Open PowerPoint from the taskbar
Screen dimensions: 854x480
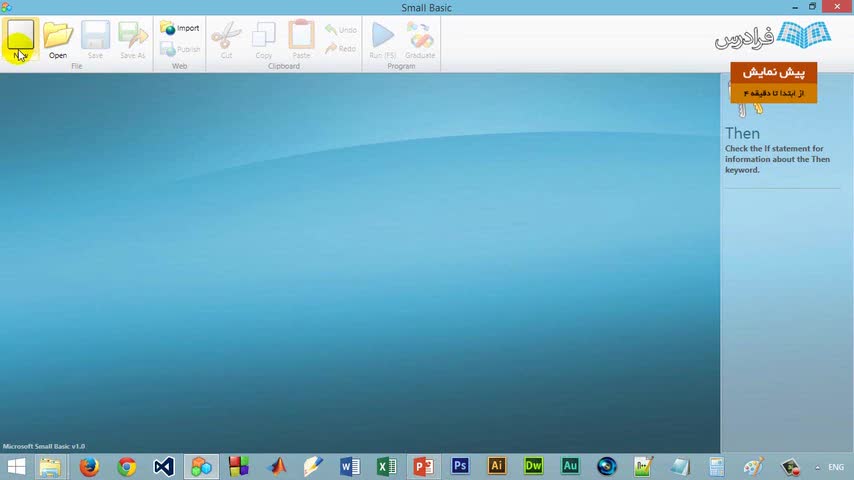pos(424,467)
